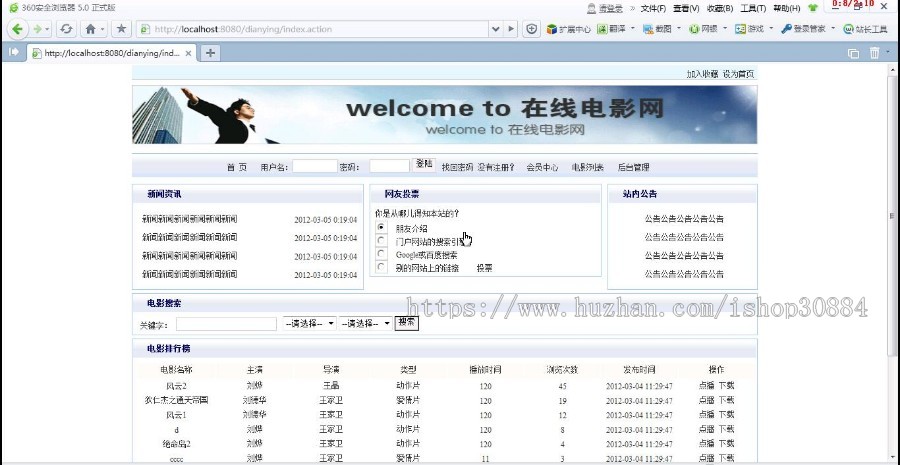This screenshot has width=900, height=465.
Task: Go to the browser home page icon
Action: point(90,29)
